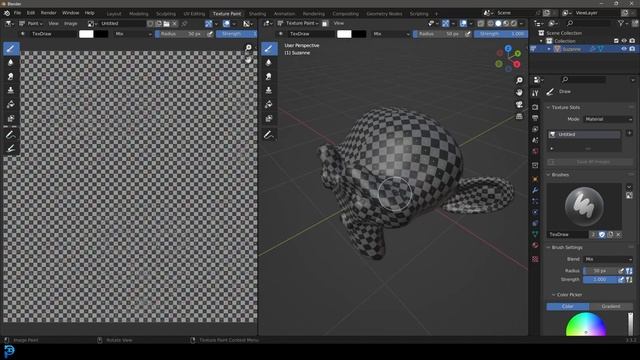Select the Mask tool in Image Editor
Viewport: 640px width, 360px height.
pyautogui.click(x=11, y=118)
